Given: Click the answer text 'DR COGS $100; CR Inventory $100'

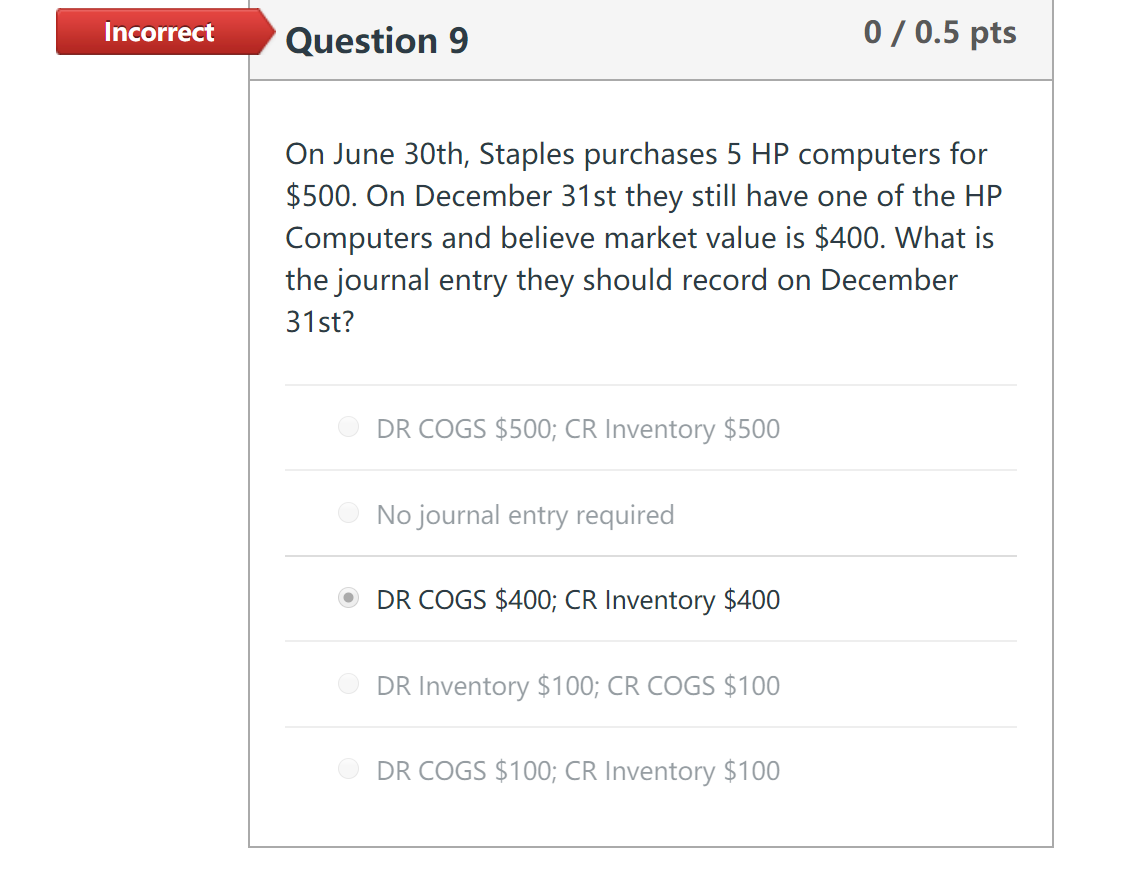Looking at the screenshot, I should [577, 770].
